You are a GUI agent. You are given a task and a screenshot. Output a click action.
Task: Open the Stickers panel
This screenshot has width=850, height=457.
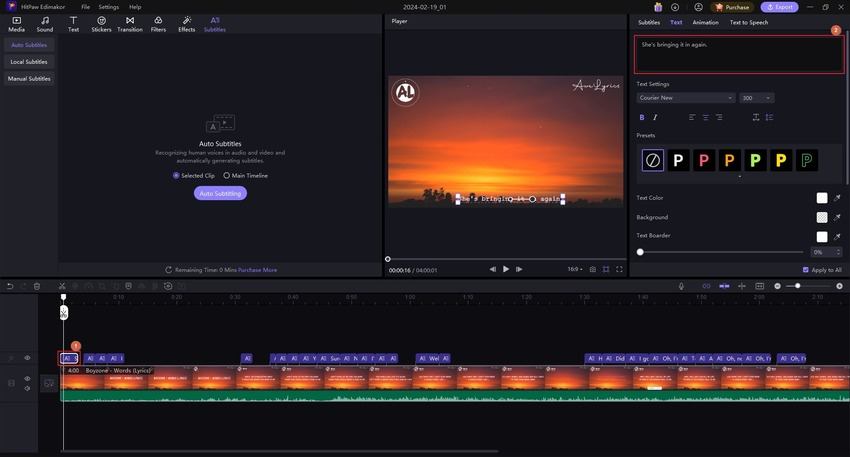[101, 24]
